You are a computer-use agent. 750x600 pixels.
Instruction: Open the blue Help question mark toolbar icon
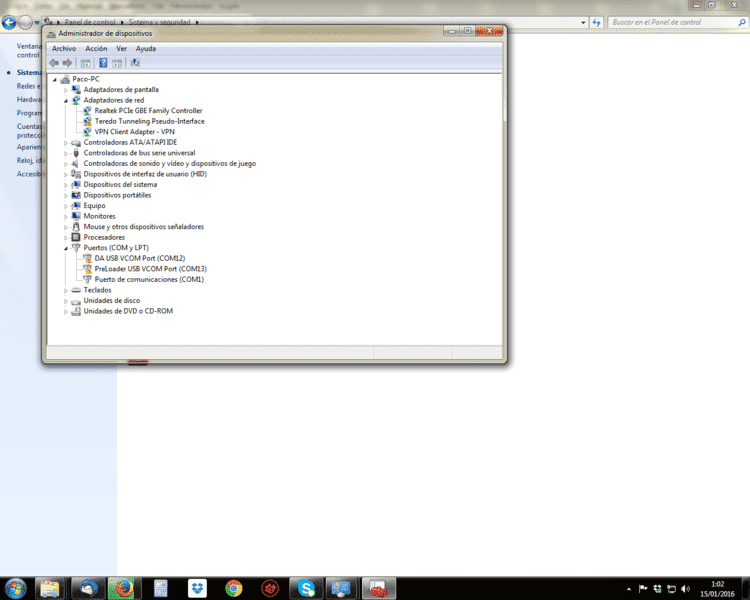pyautogui.click(x=103, y=63)
